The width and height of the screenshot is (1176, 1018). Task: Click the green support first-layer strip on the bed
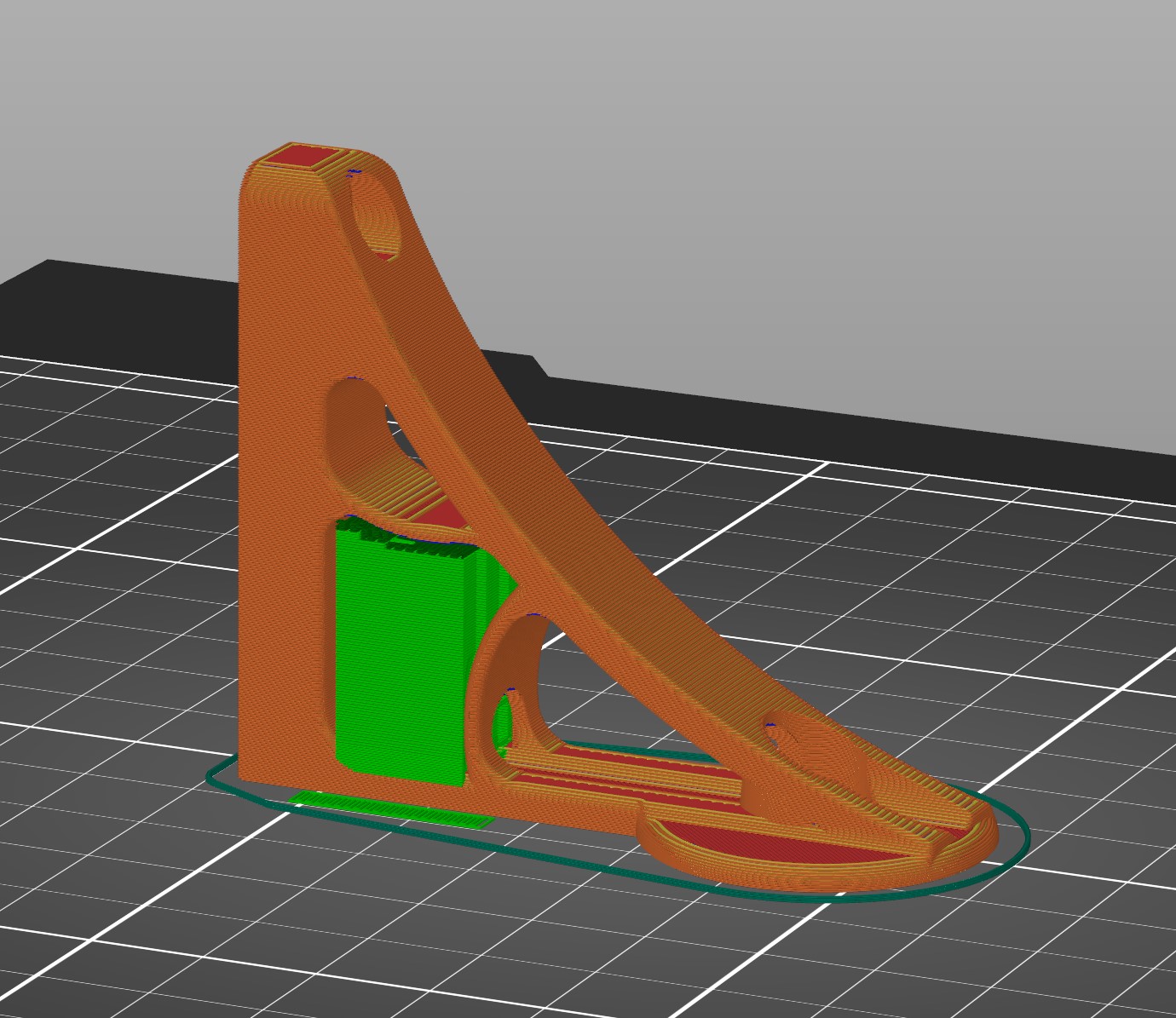(x=393, y=809)
